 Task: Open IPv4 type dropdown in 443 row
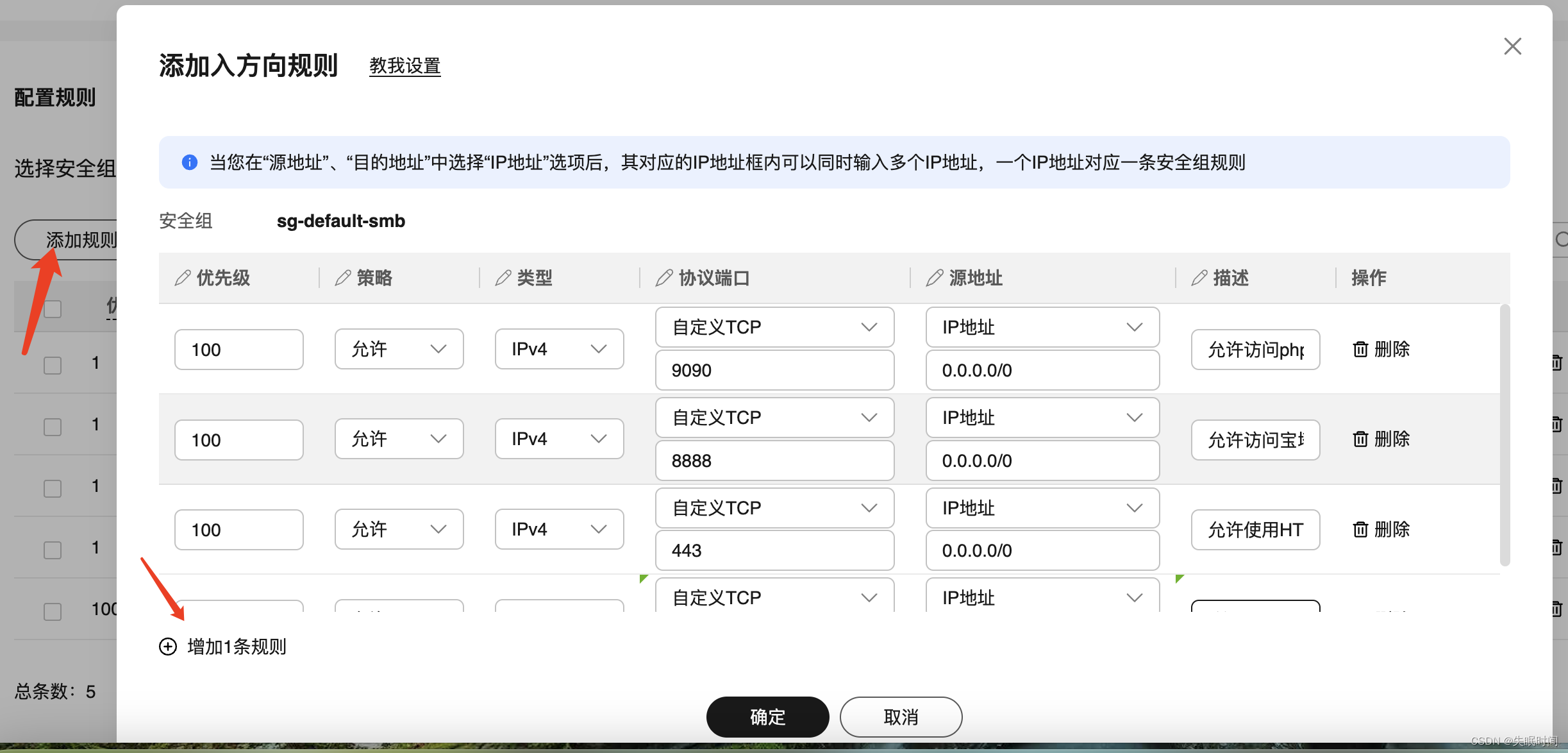(560, 529)
